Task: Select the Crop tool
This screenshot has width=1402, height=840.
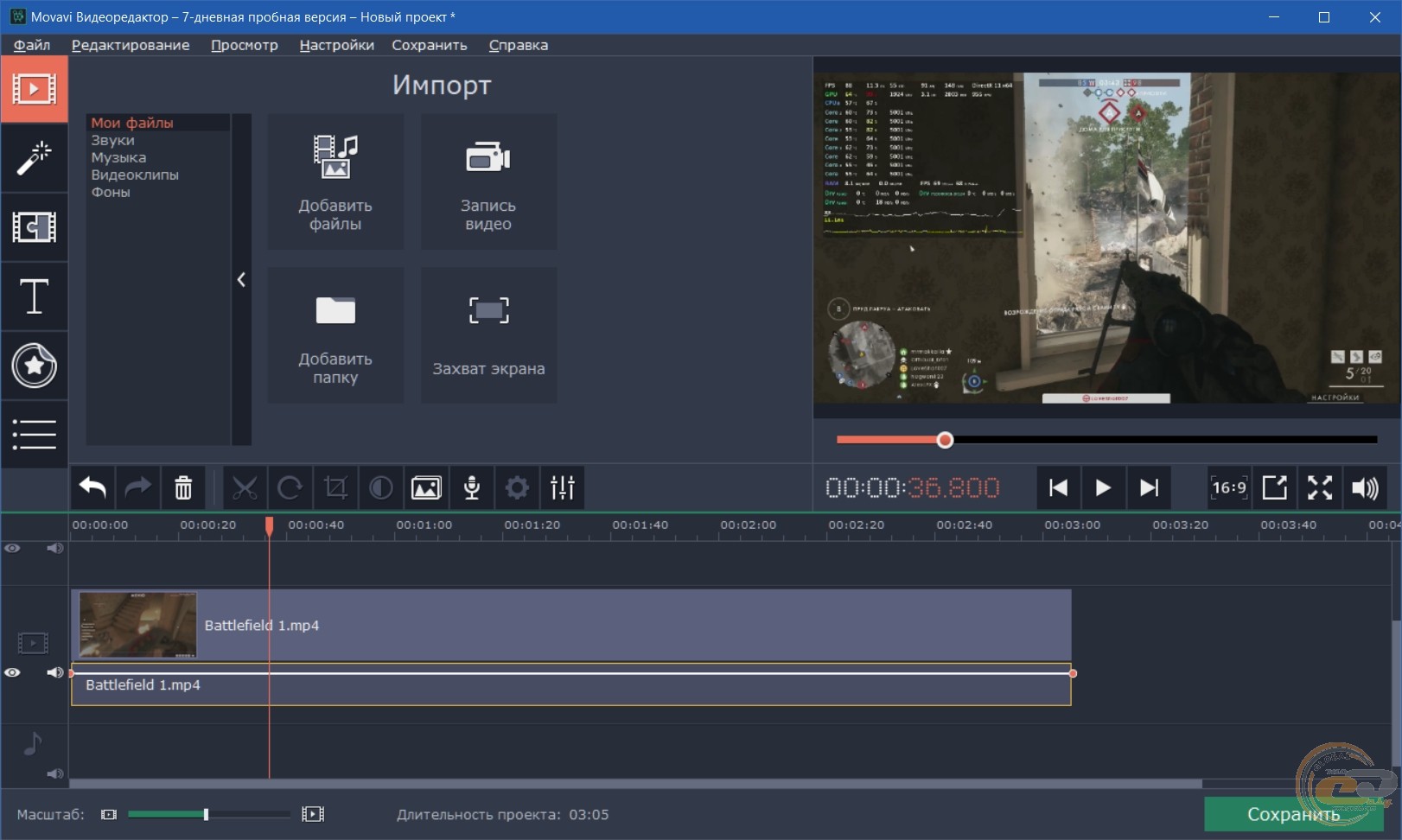Action: [335, 488]
